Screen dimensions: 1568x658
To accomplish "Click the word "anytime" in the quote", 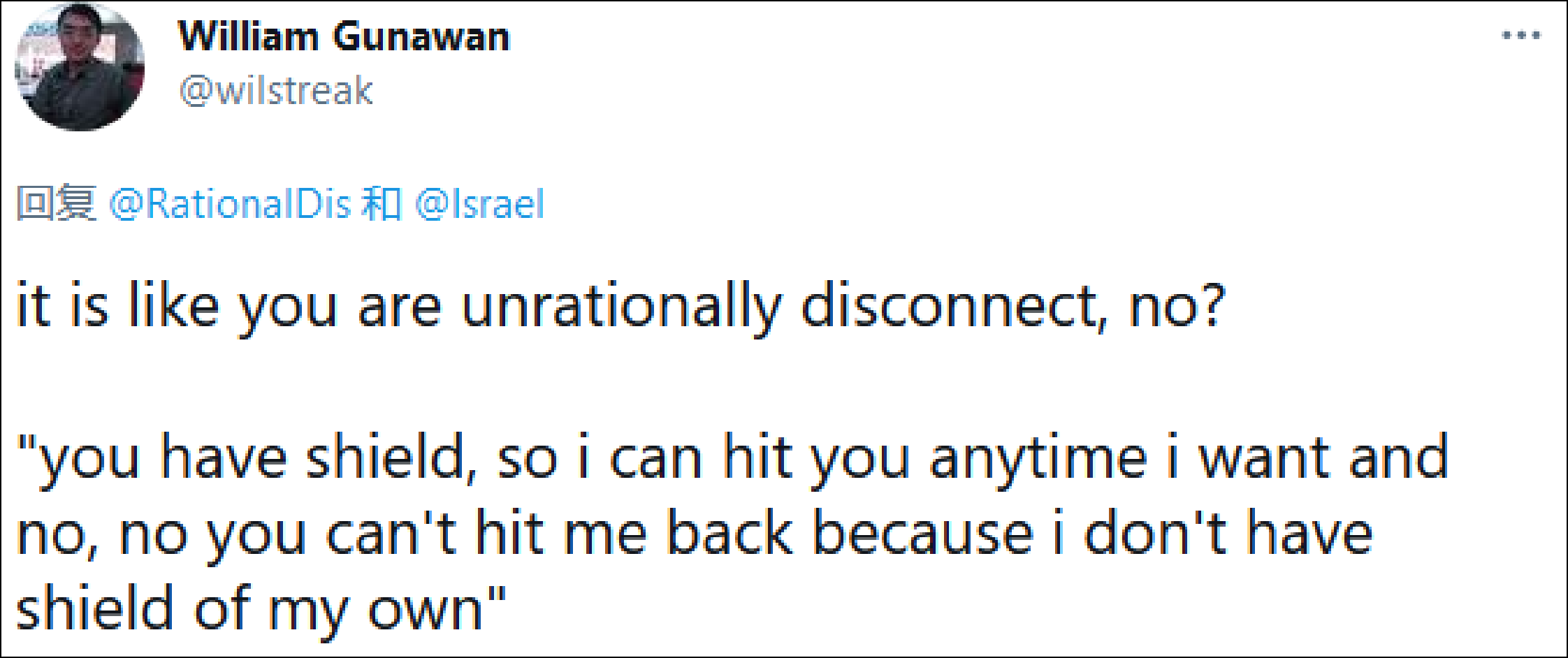I will pos(1038,458).
